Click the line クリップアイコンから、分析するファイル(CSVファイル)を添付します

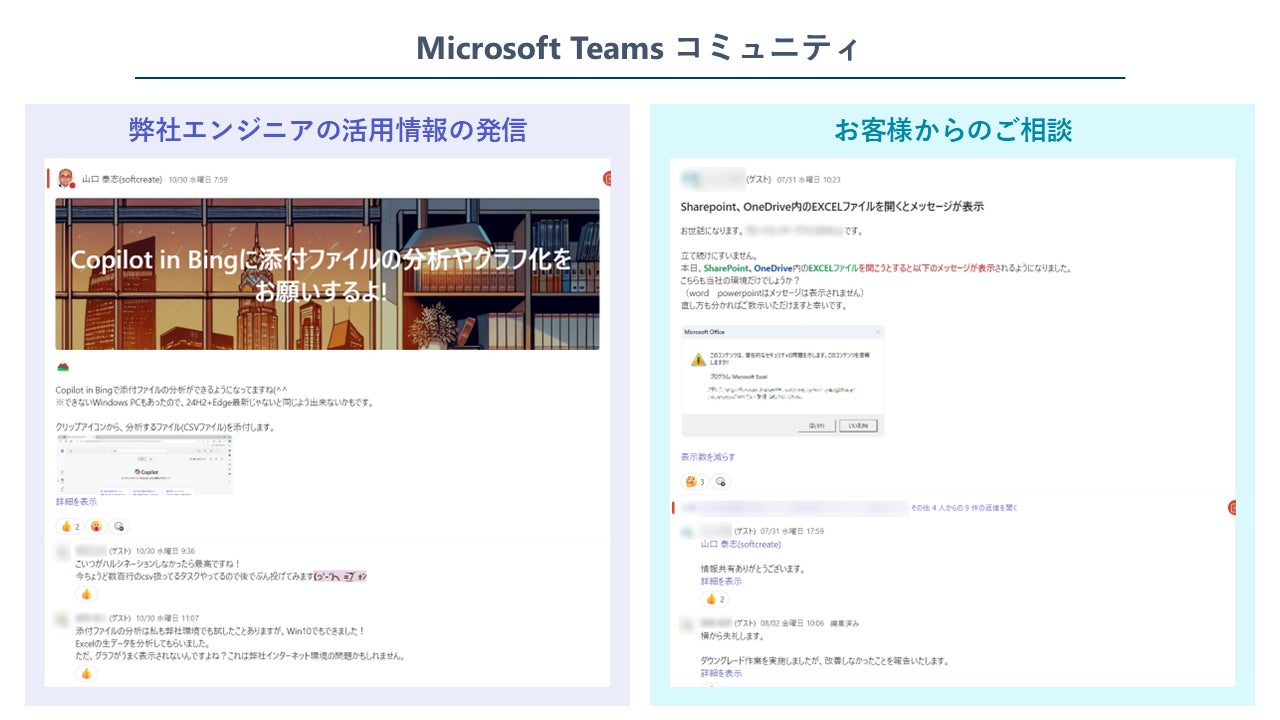(165, 427)
